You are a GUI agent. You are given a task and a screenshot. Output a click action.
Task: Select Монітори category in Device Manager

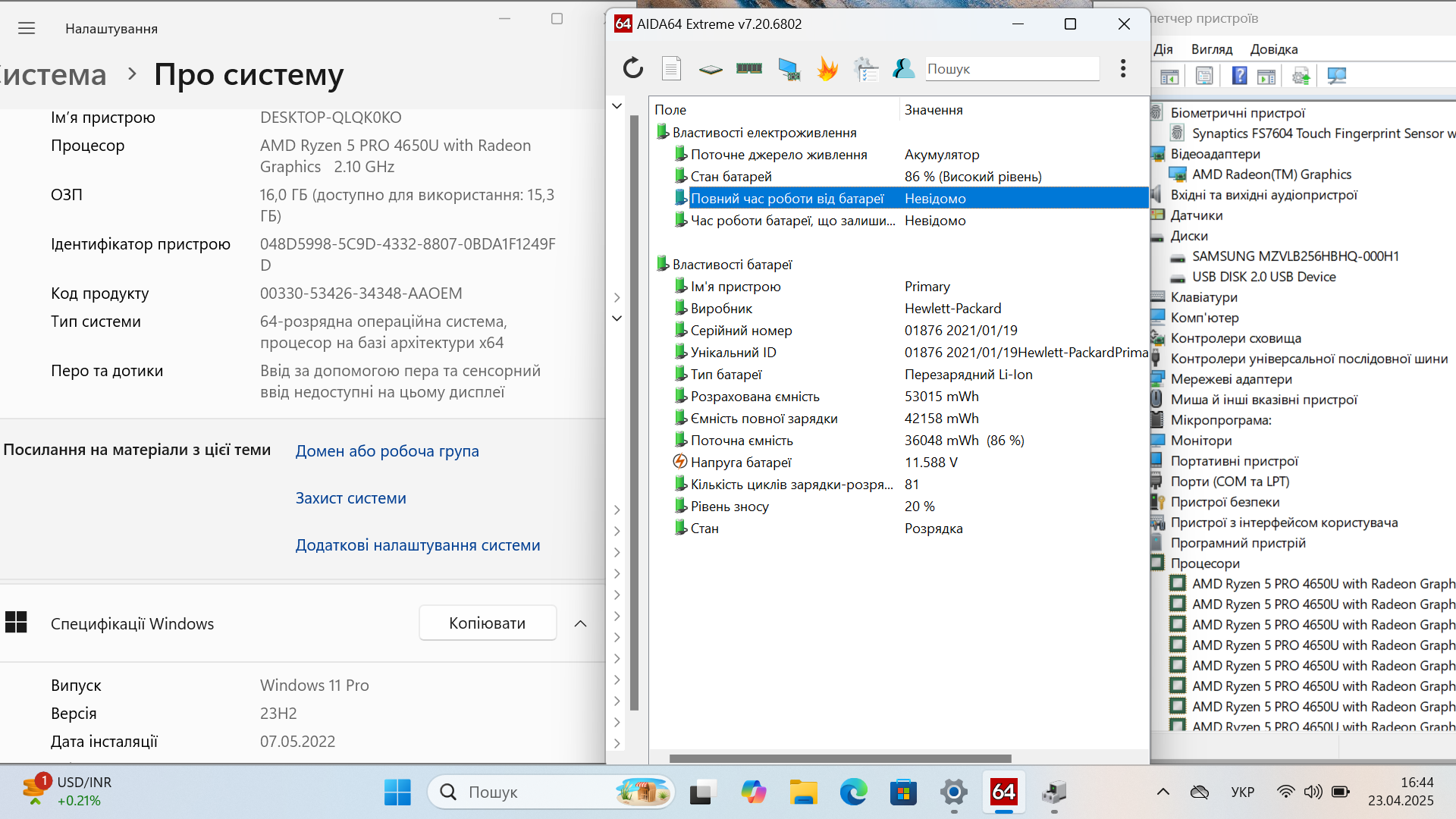coord(1200,441)
